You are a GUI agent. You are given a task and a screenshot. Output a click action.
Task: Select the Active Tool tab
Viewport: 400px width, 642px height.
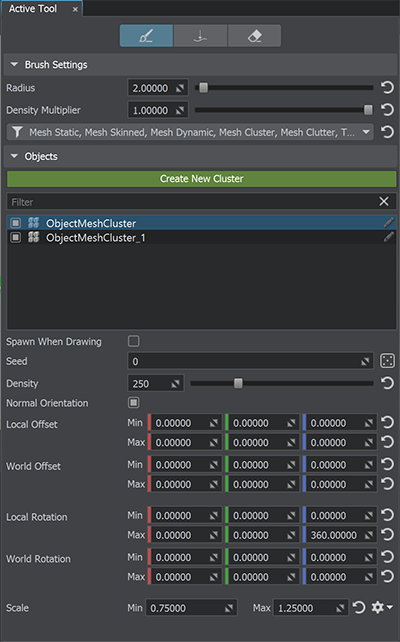tap(33, 9)
